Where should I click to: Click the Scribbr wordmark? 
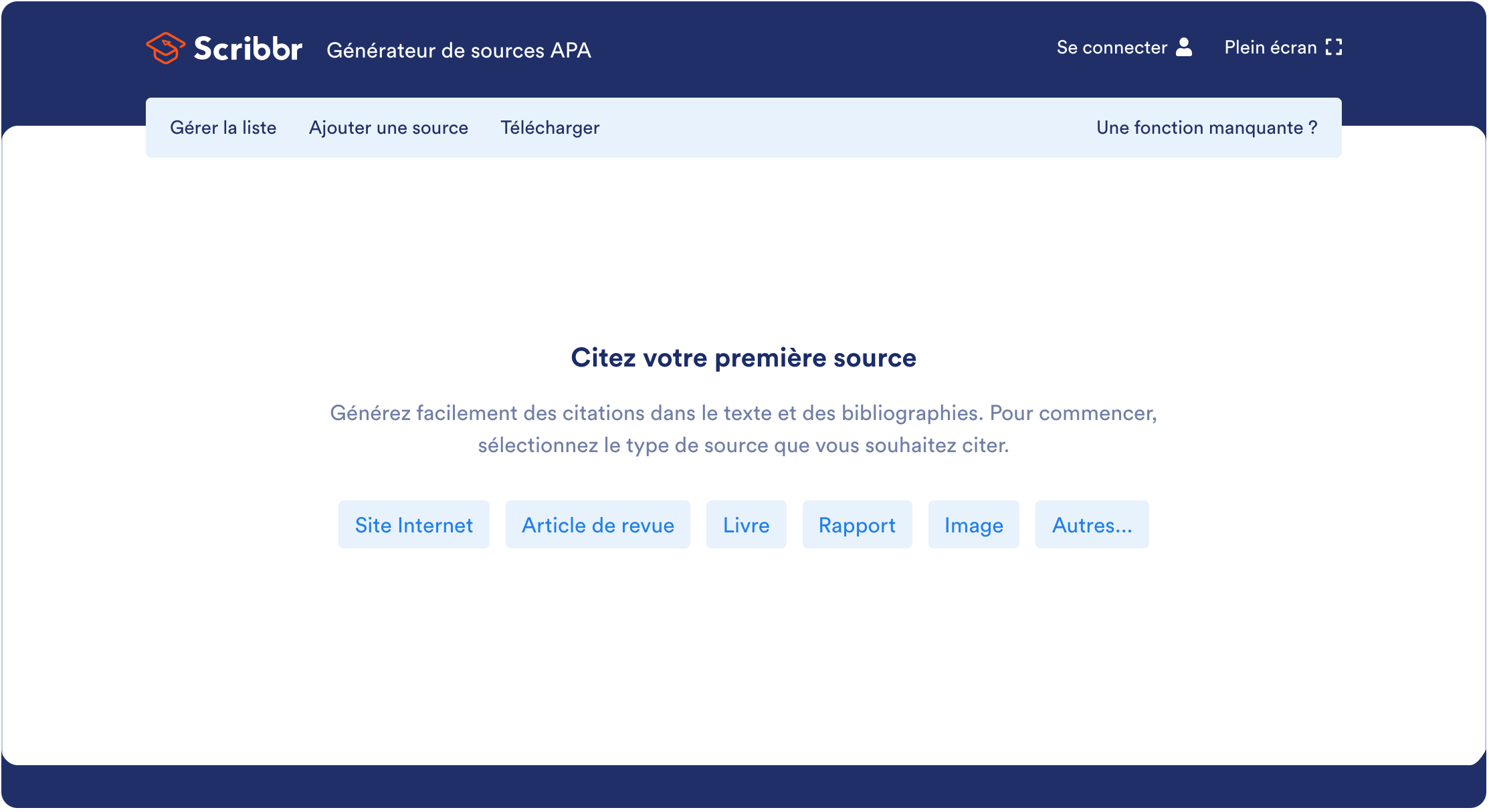(x=248, y=48)
